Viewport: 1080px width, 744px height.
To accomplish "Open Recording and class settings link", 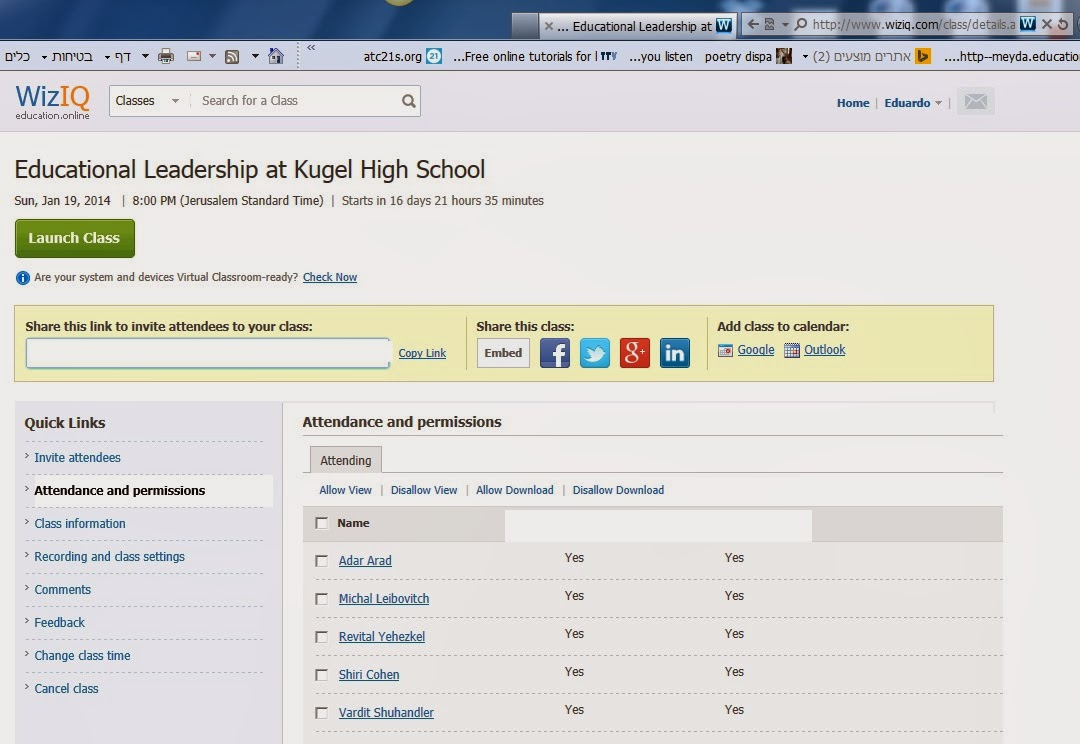I will 110,557.
